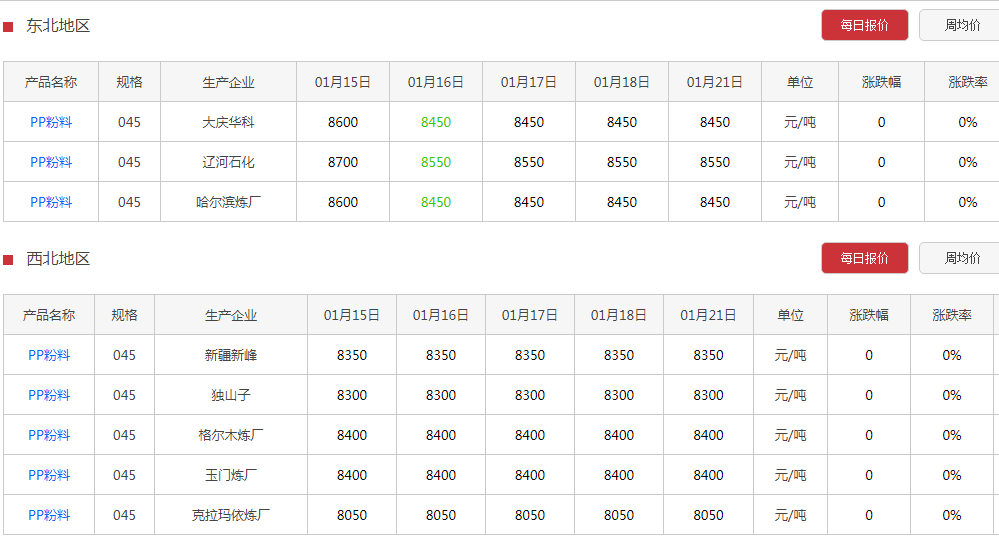Open PP粉料 link in 辽河石化 row
This screenshot has width=999, height=539.
pos(51,162)
